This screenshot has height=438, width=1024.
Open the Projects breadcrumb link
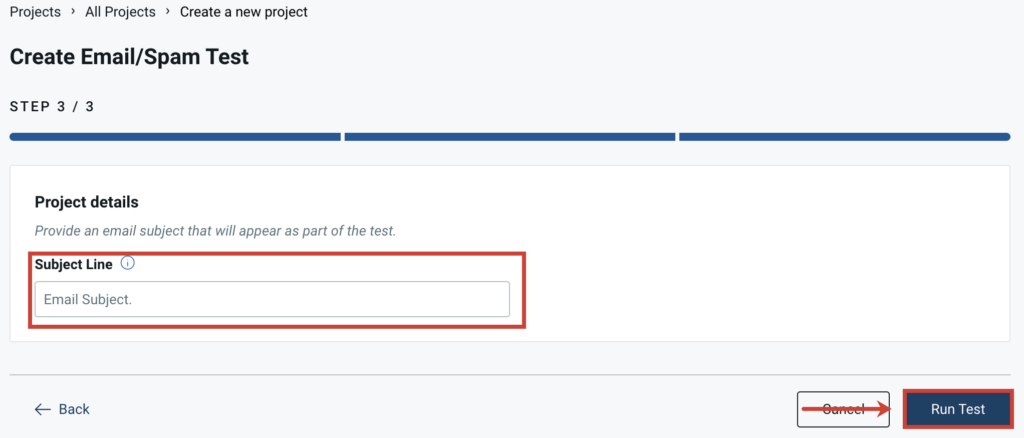35,12
